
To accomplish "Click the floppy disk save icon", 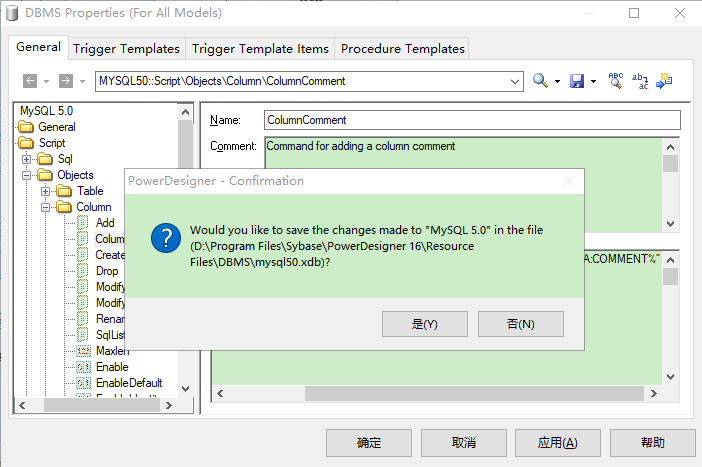I will [577, 81].
